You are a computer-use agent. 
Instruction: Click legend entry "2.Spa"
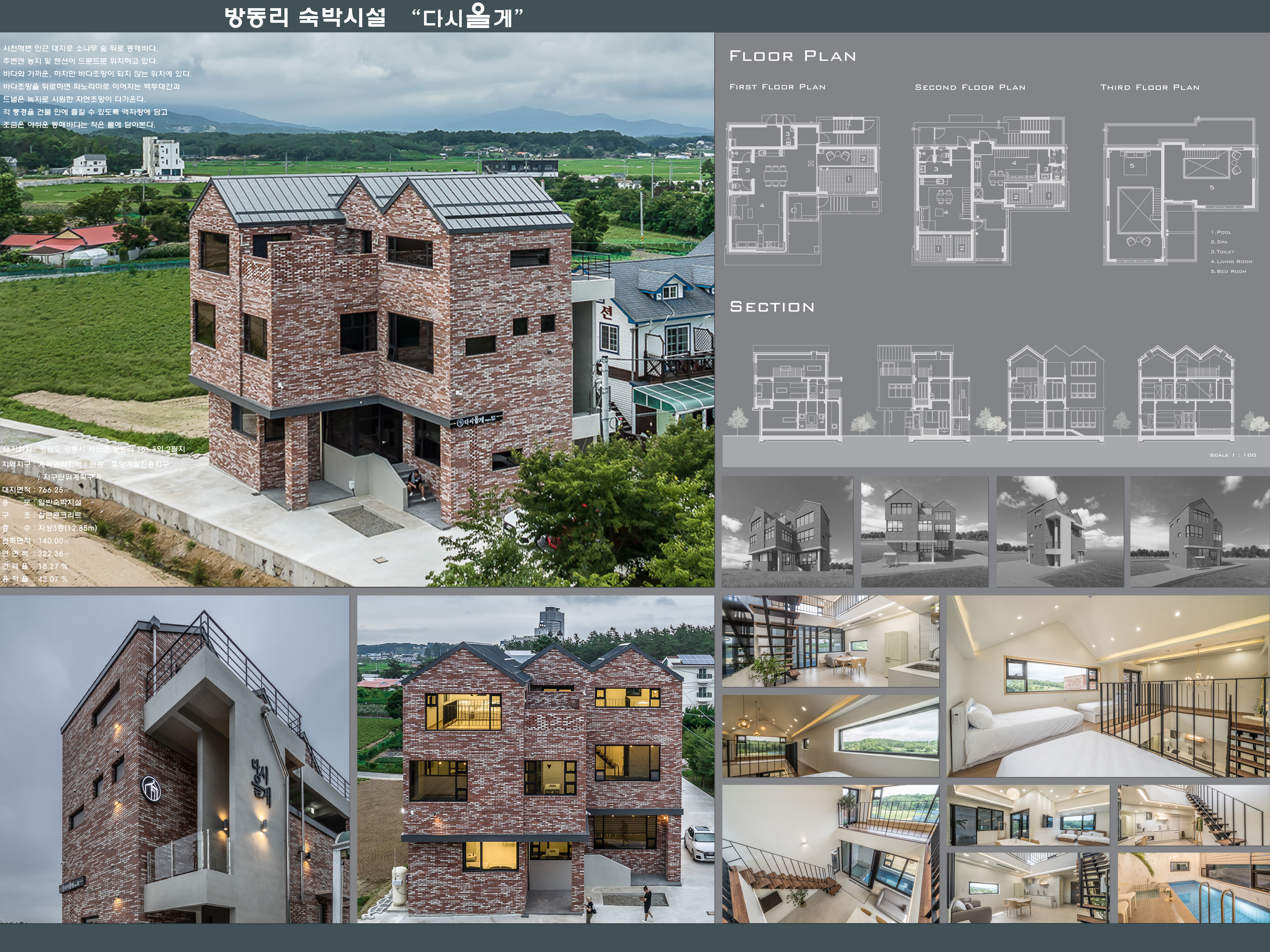point(1219,242)
